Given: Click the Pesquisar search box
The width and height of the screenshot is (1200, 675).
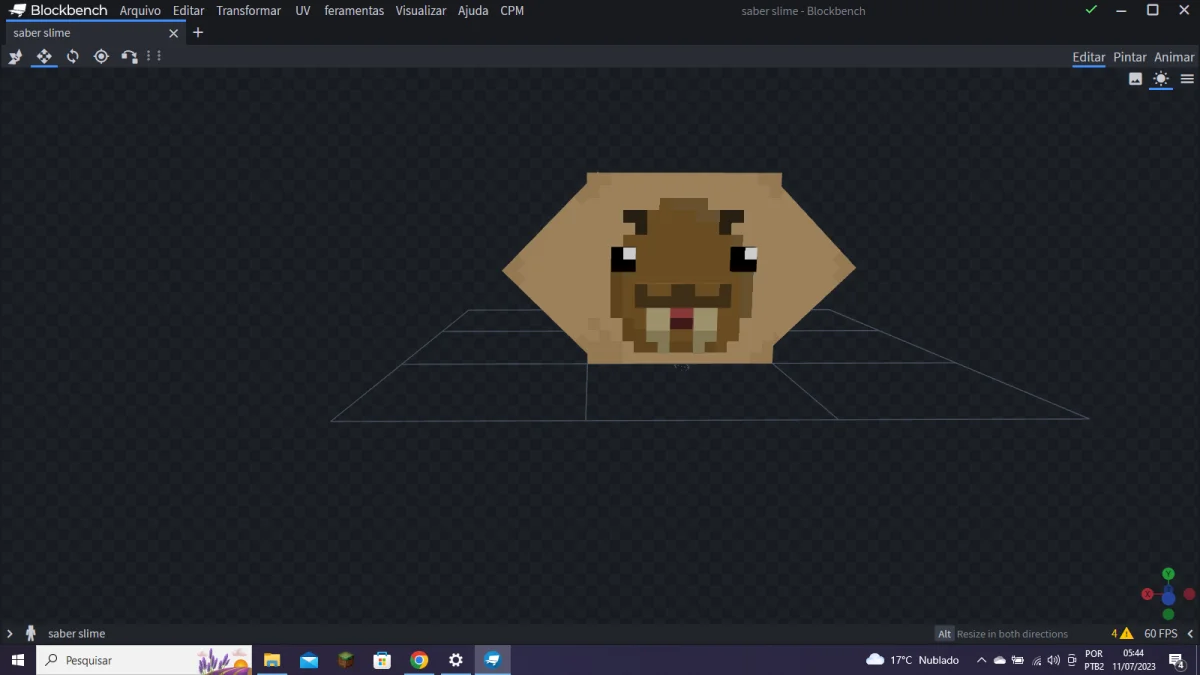Looking at the screenshot, I should tap(145, 660).
